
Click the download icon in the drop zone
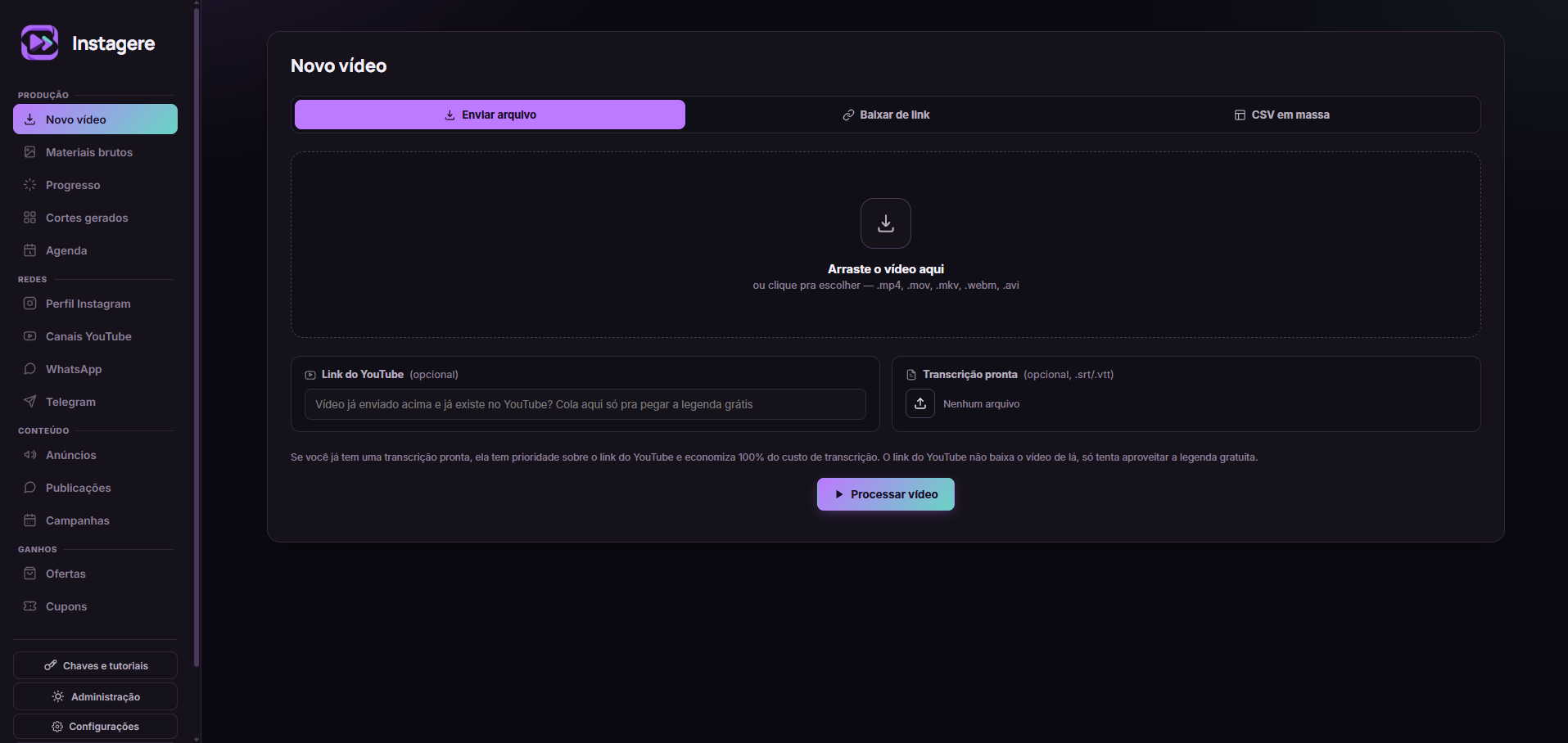point(886,223)
